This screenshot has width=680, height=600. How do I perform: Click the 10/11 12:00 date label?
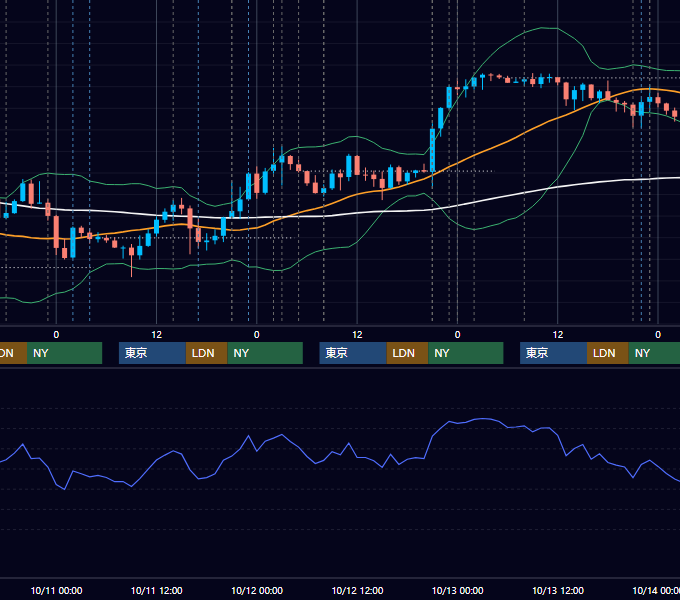point(157,590)
